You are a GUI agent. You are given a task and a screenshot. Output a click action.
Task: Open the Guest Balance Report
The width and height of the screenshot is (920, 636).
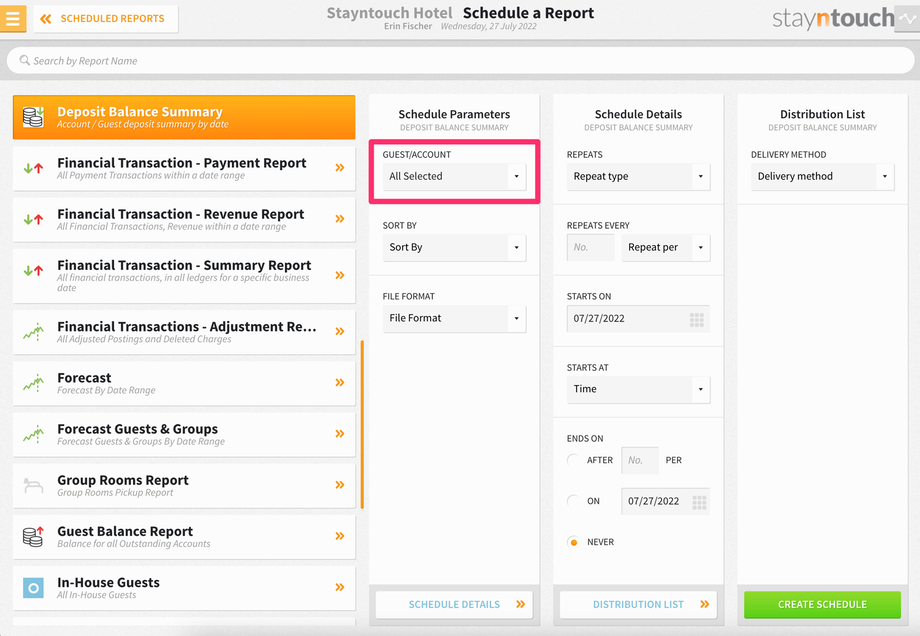pyautogui.click(x=184, y=536)
